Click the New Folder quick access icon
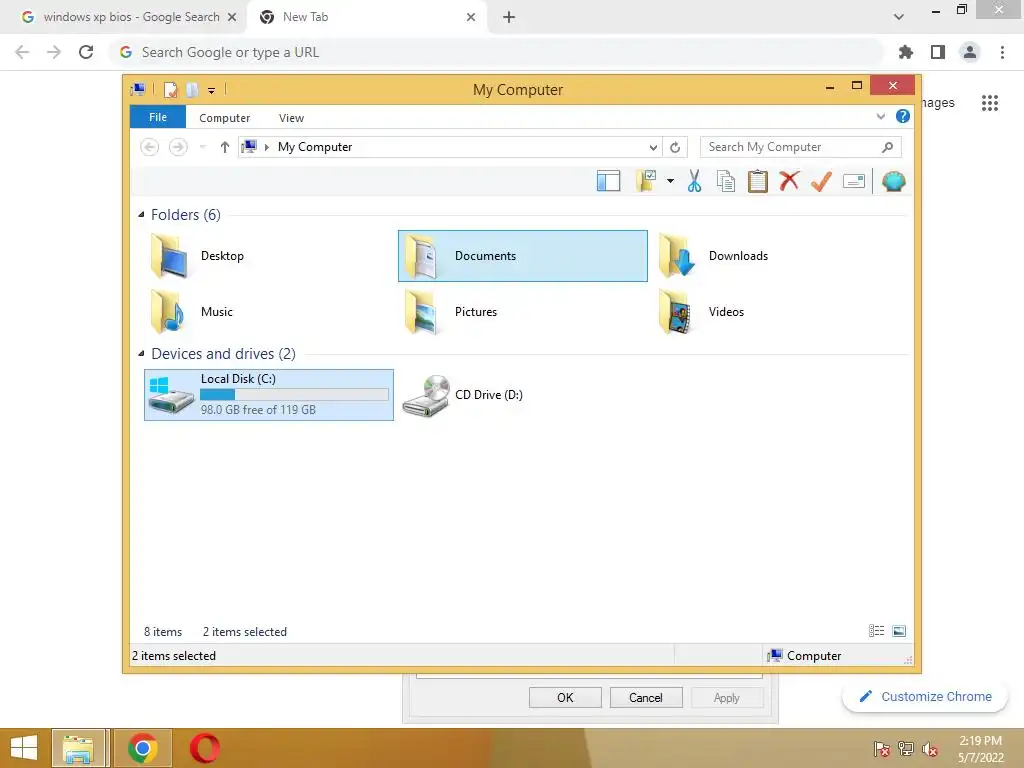Image resolution: width=1024 pixels, height=768 pixels. point(192,89)
